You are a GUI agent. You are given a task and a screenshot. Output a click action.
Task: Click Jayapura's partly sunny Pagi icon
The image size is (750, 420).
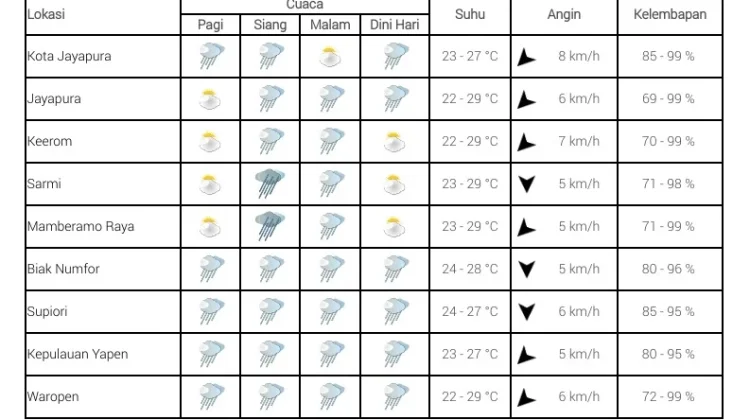(210, 99)
